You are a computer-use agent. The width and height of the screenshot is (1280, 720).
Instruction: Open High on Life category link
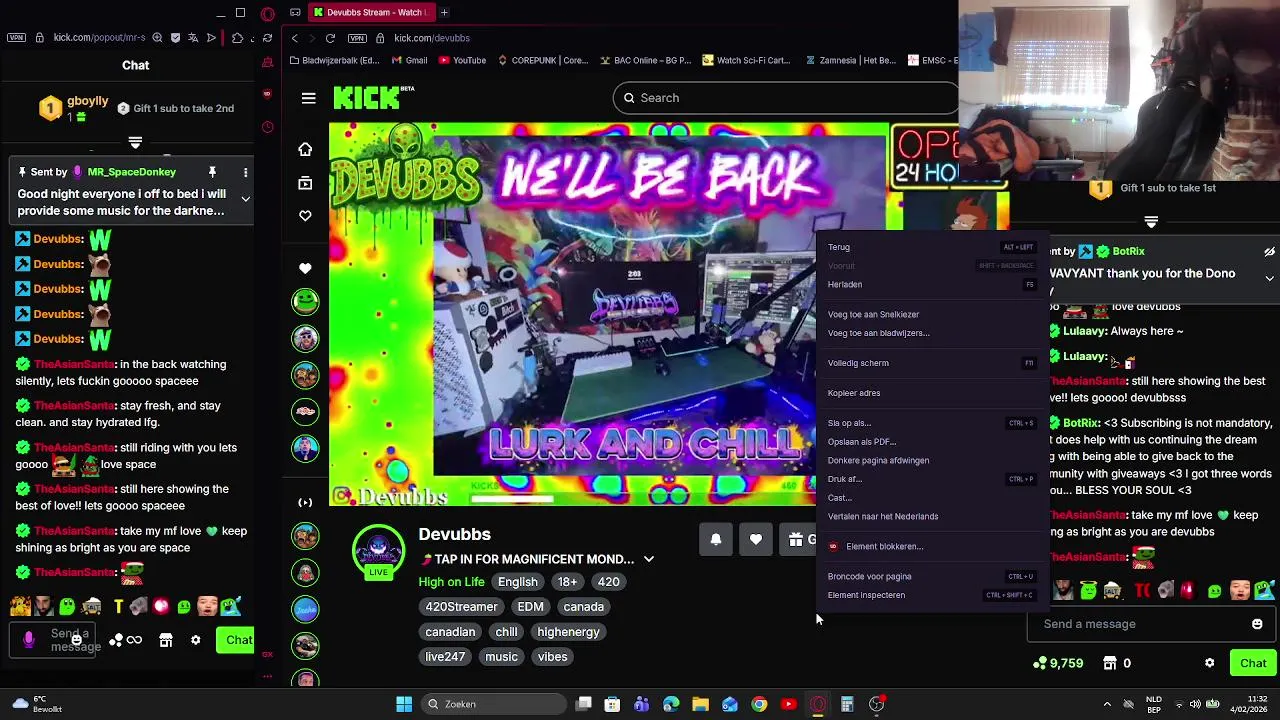[x=451, y=582]
